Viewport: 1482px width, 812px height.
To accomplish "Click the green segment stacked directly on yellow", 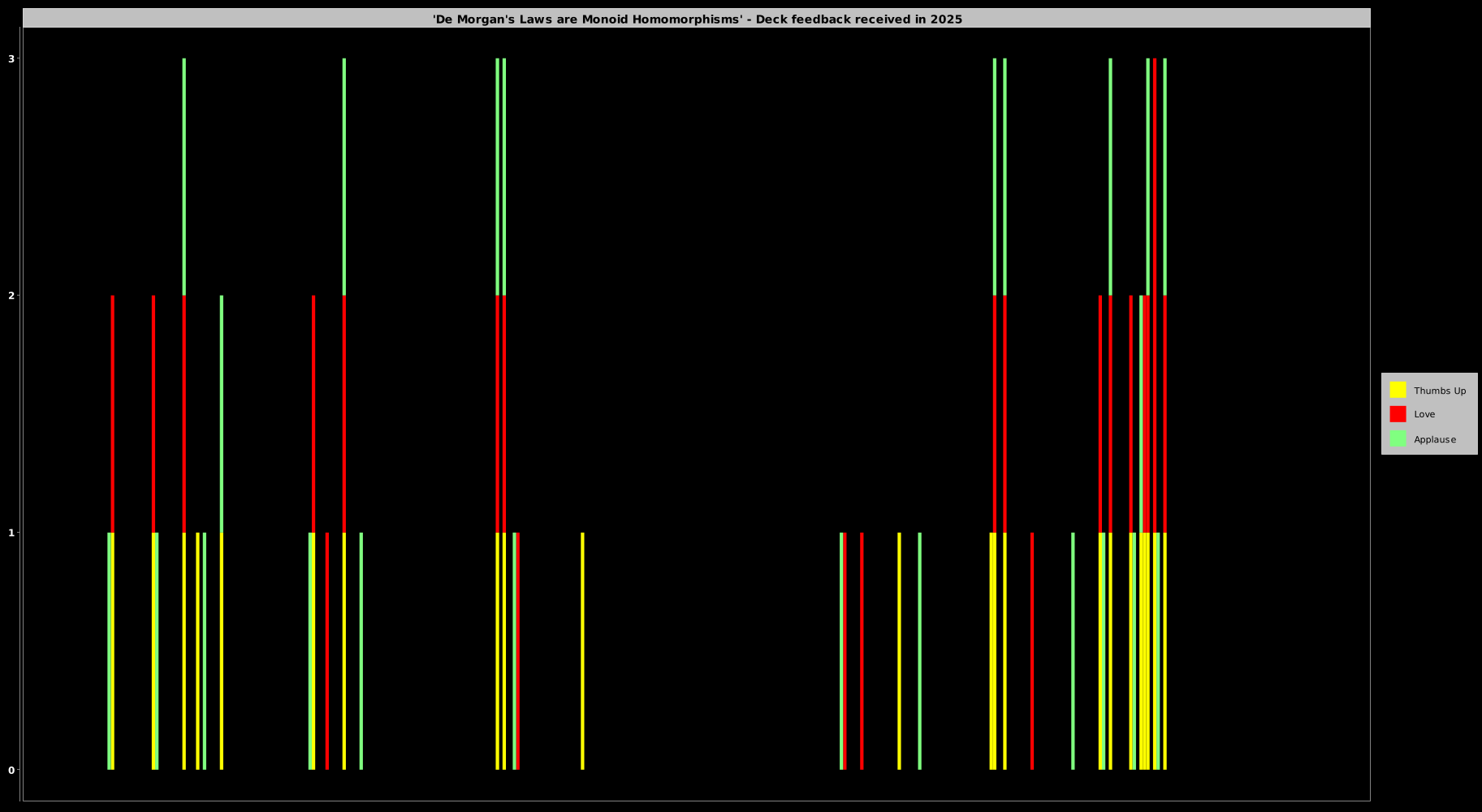I will (222, 414).
